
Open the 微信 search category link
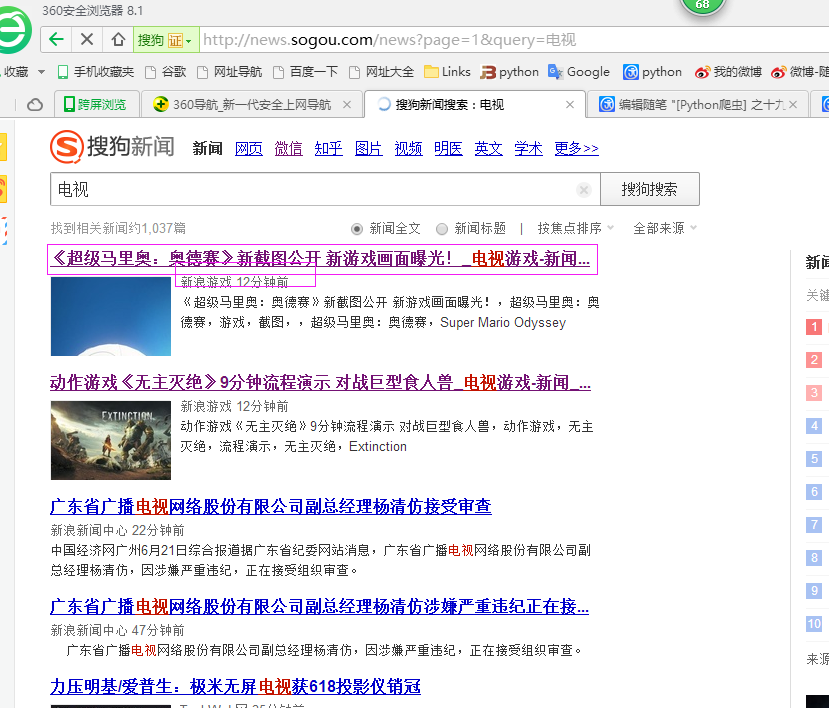click(x=289, y=149)
